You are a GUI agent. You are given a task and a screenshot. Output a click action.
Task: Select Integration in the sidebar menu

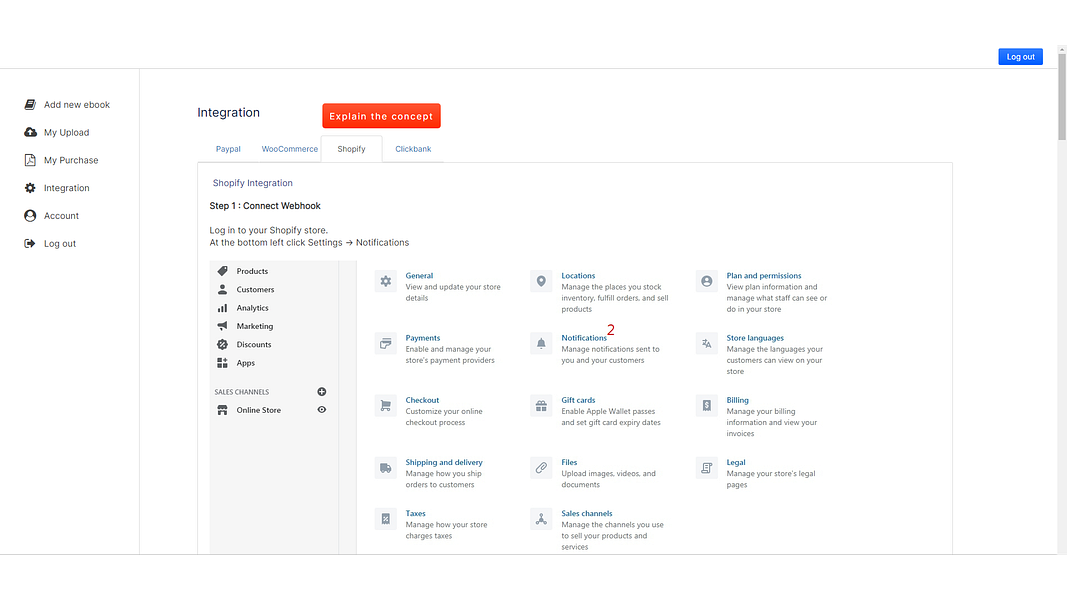click(67, 188)
